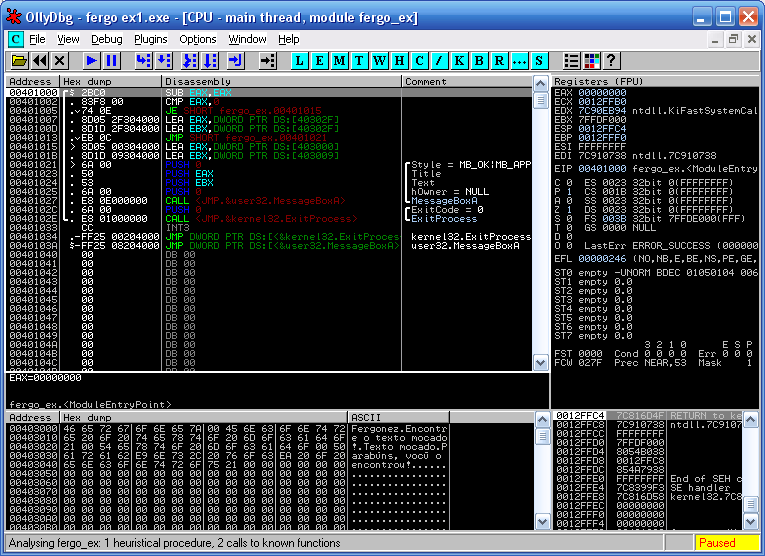Toggle the C flag value

(569, 182)
